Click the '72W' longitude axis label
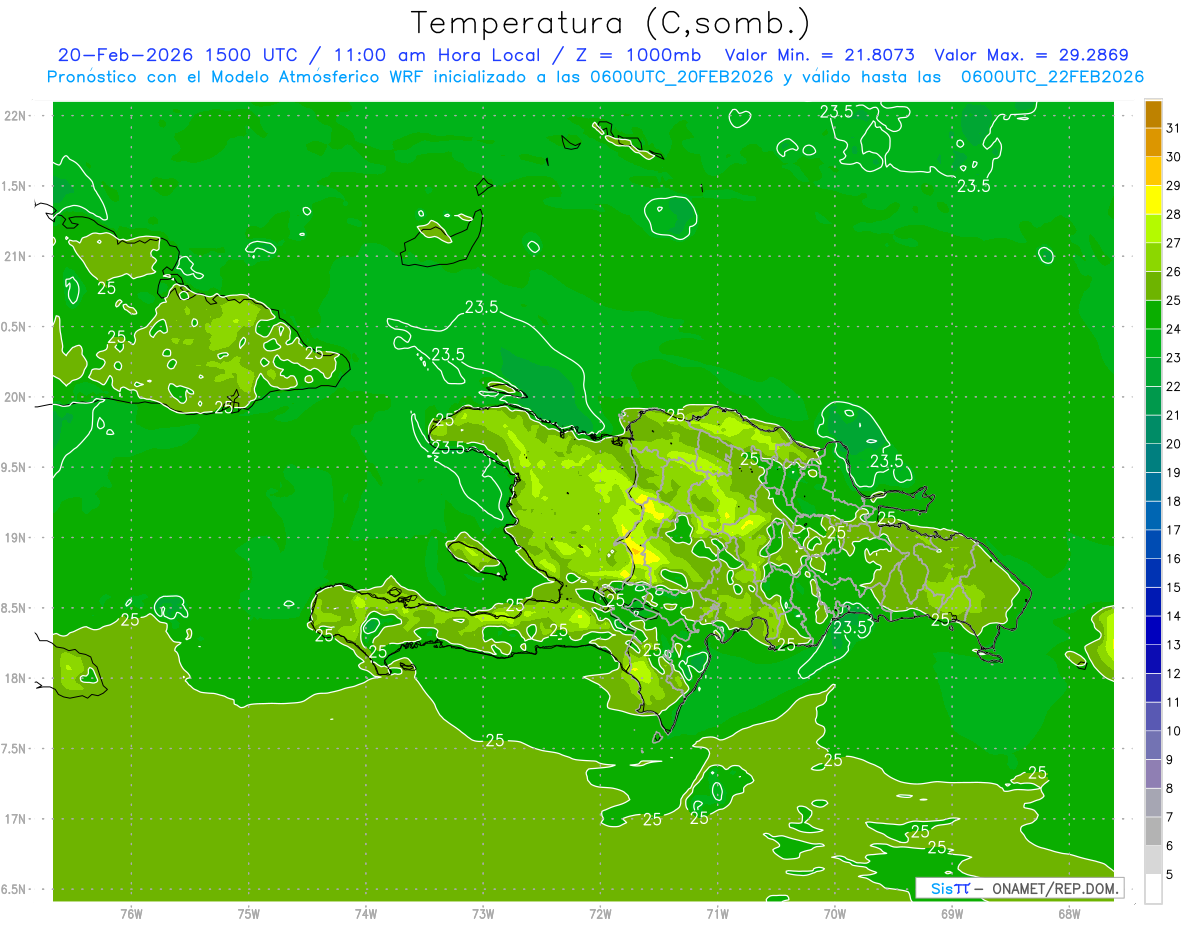The width and height of the screenshot is (1200, 927). pos(600,914)
